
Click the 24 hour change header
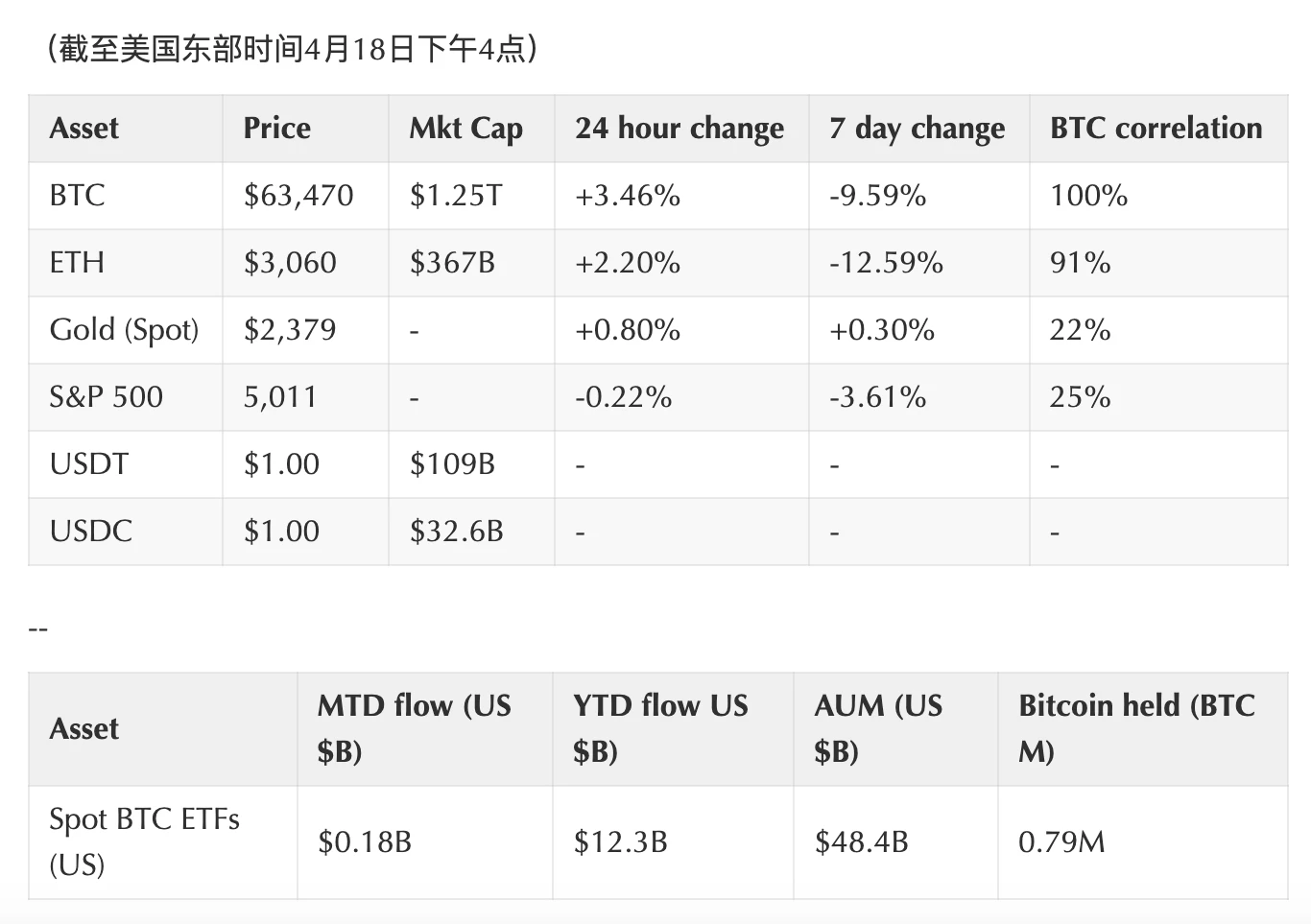coord(679,129)
